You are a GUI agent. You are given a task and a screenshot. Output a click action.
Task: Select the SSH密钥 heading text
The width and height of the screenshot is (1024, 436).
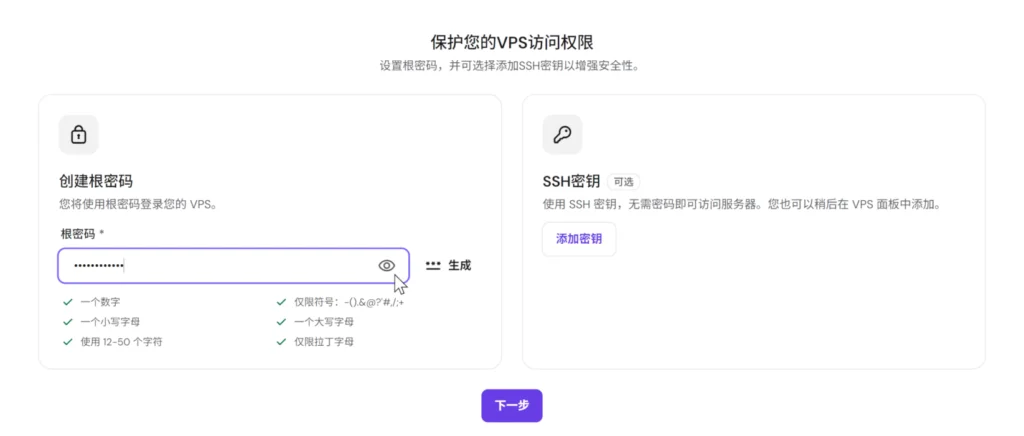point(571,181)
